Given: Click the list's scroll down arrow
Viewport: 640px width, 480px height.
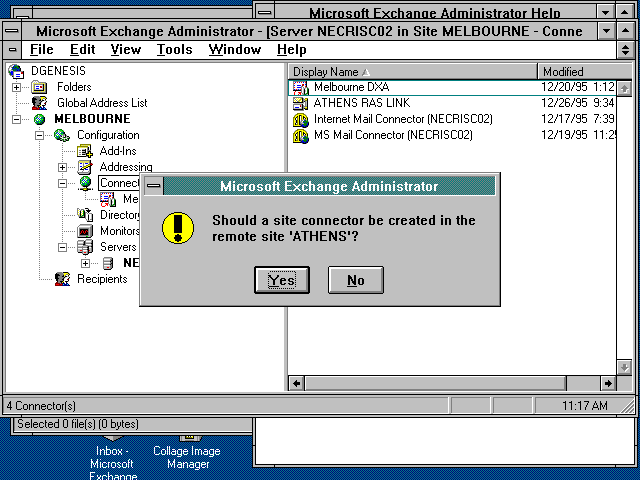Looking at the screenshot, I should (624, 367).
